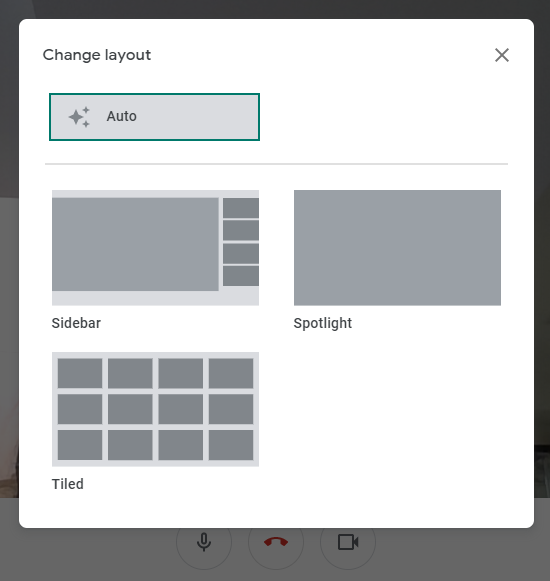Screen dimensions: 550x581
Task: Hang up using the red phone icon
Action: pos(276,542)
